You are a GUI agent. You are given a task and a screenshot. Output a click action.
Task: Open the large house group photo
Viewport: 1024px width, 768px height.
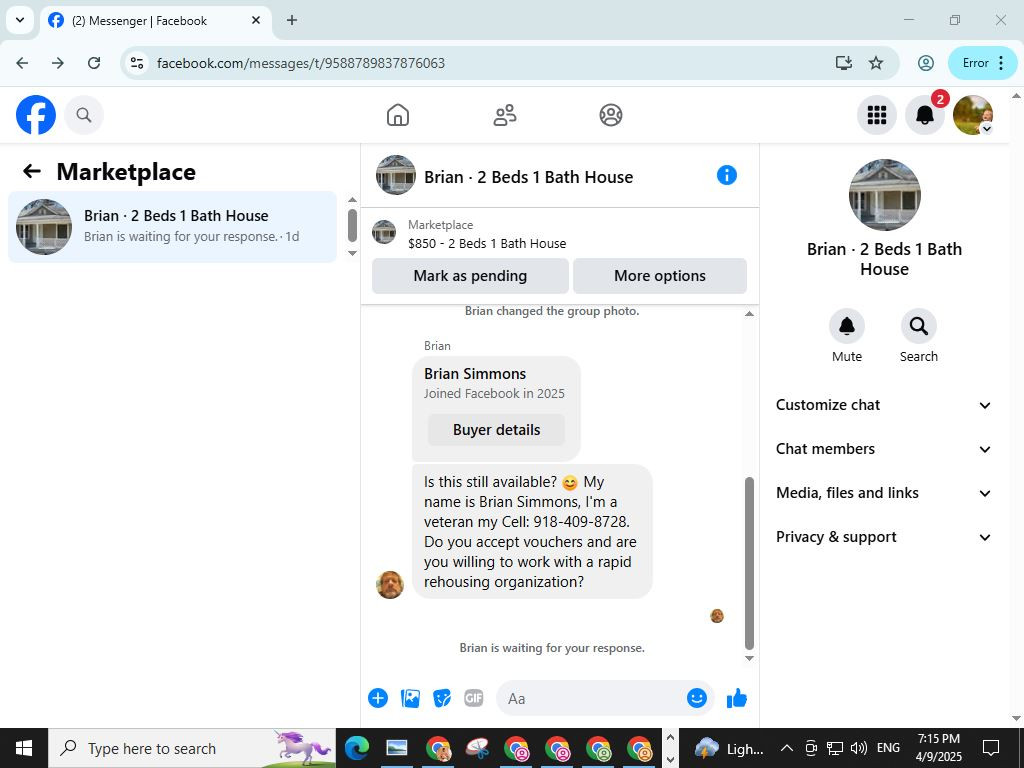pyautogui.click(x=884, y=195)
